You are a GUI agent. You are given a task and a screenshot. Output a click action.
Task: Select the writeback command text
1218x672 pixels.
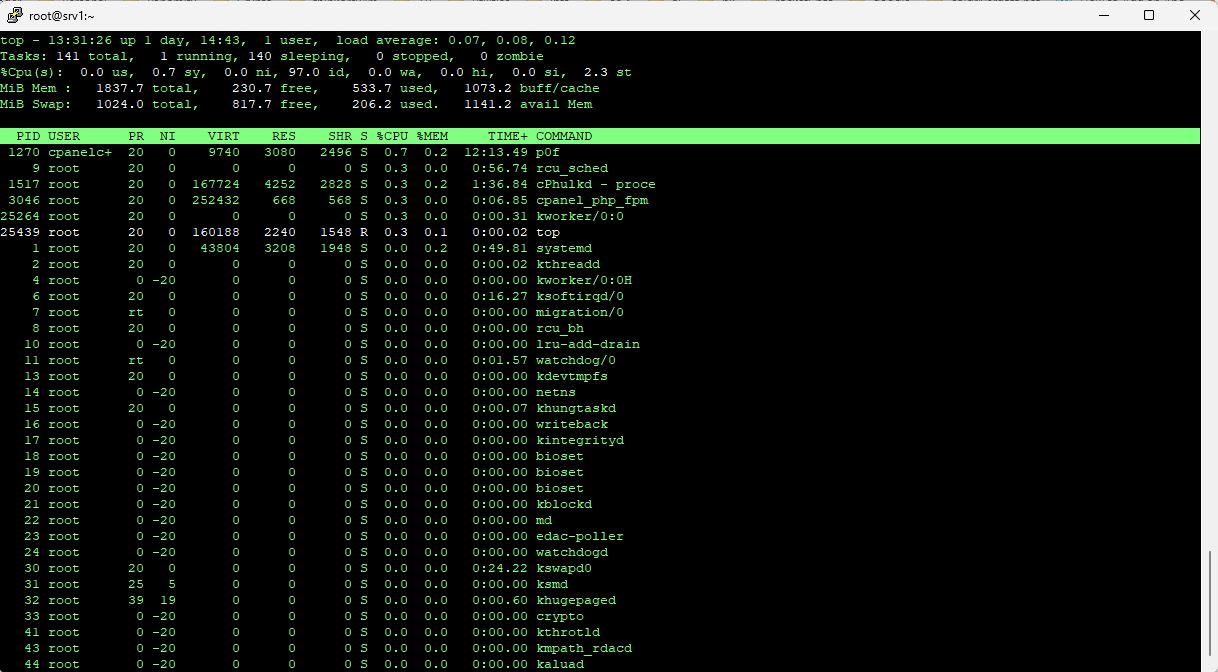(x=572, y=424)
